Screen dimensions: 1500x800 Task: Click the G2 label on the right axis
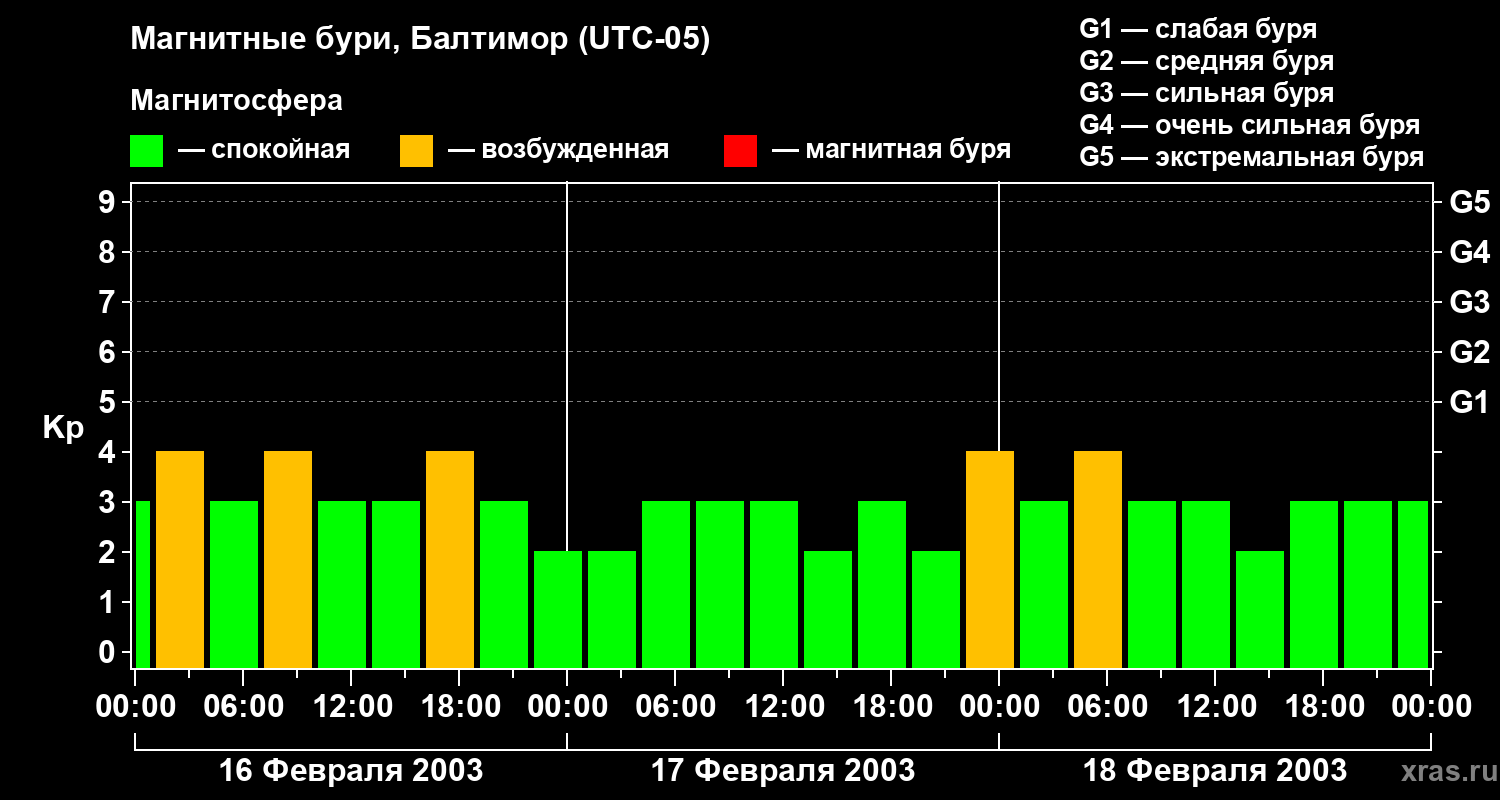click(1469, 352)
